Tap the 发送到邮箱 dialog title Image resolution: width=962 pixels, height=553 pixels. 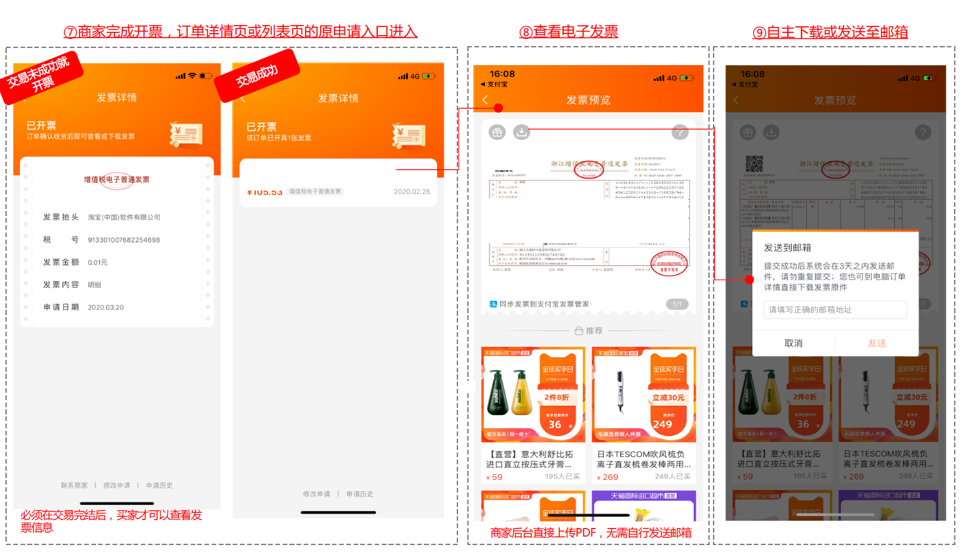tap(787, 247)
